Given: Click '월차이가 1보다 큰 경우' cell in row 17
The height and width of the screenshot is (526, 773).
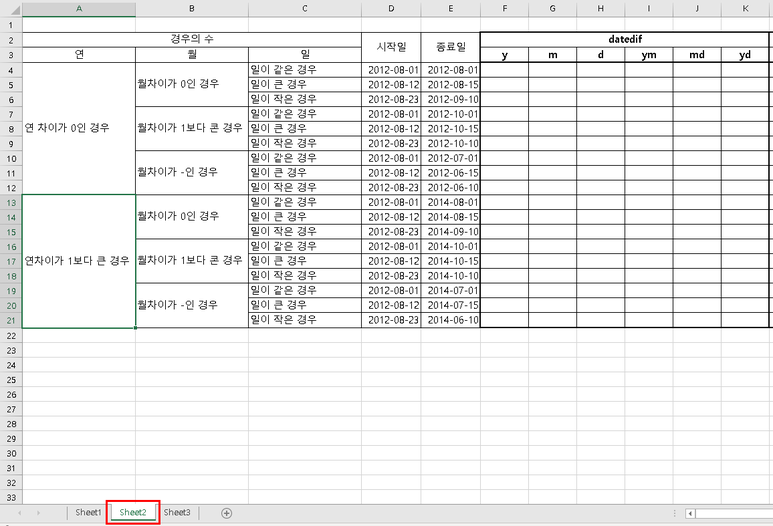Looking at the screenshot, I should coord(192,260).
